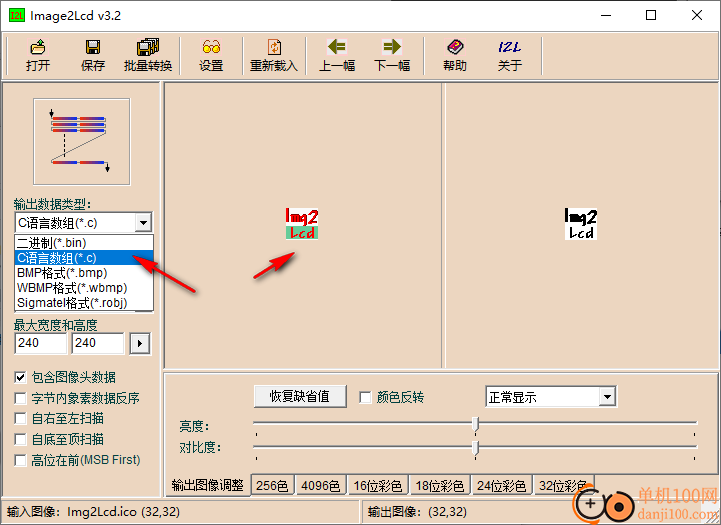Switch to 24位彩色 tab
The width and height of the screenshot is (721, 525).
coord(501,485)
